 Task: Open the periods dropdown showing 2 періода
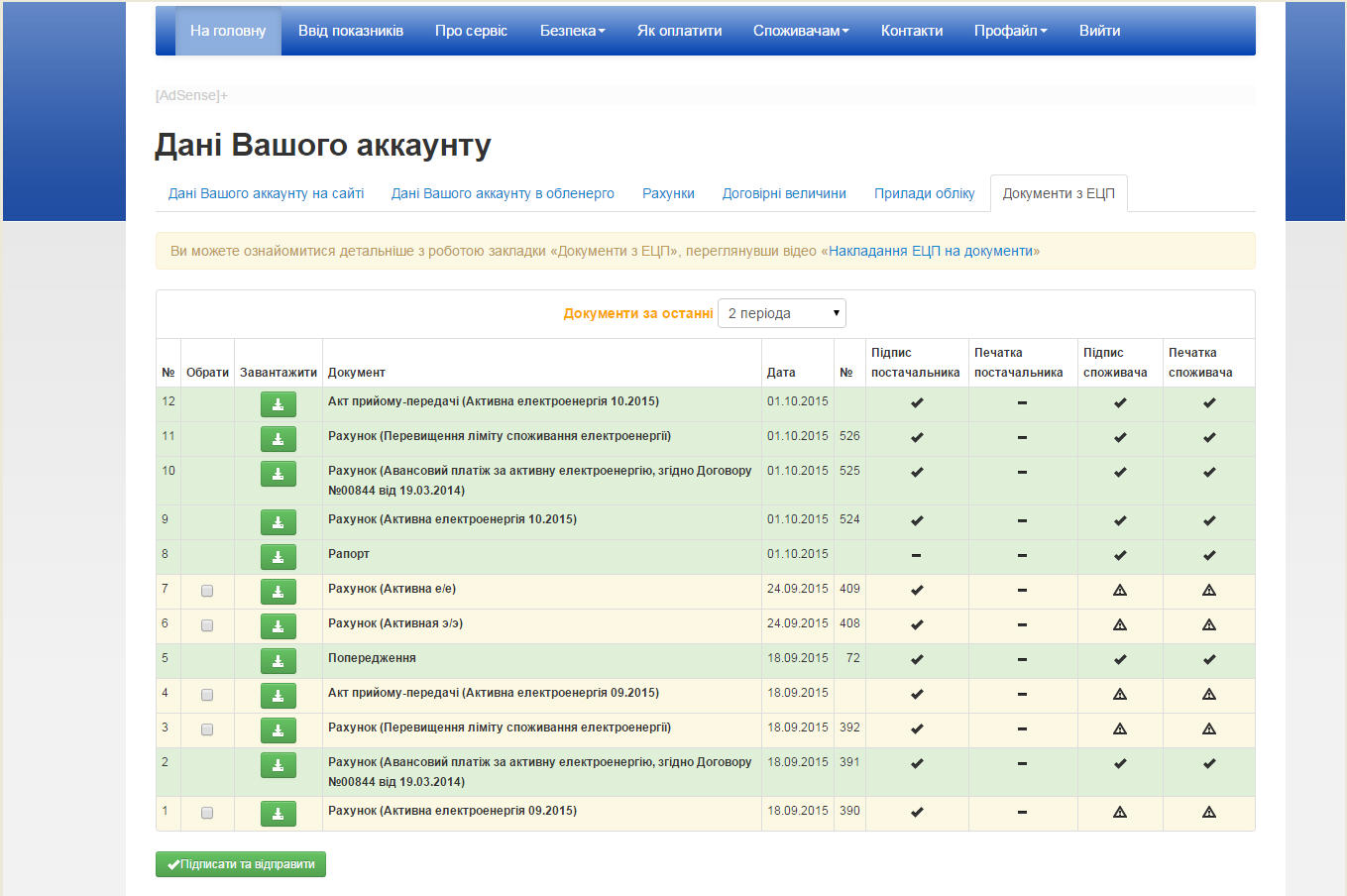(782, 313)
